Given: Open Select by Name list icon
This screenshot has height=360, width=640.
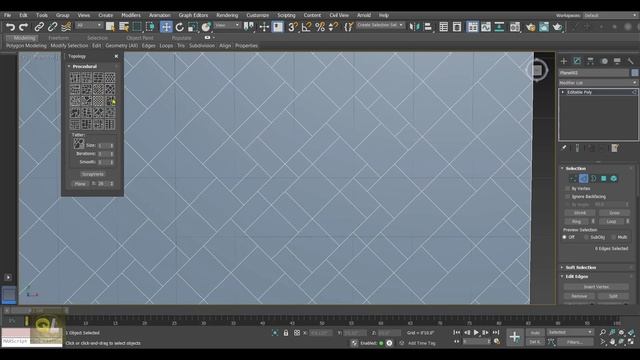Looking at the screenshot, I should click(x=124, y=27).
